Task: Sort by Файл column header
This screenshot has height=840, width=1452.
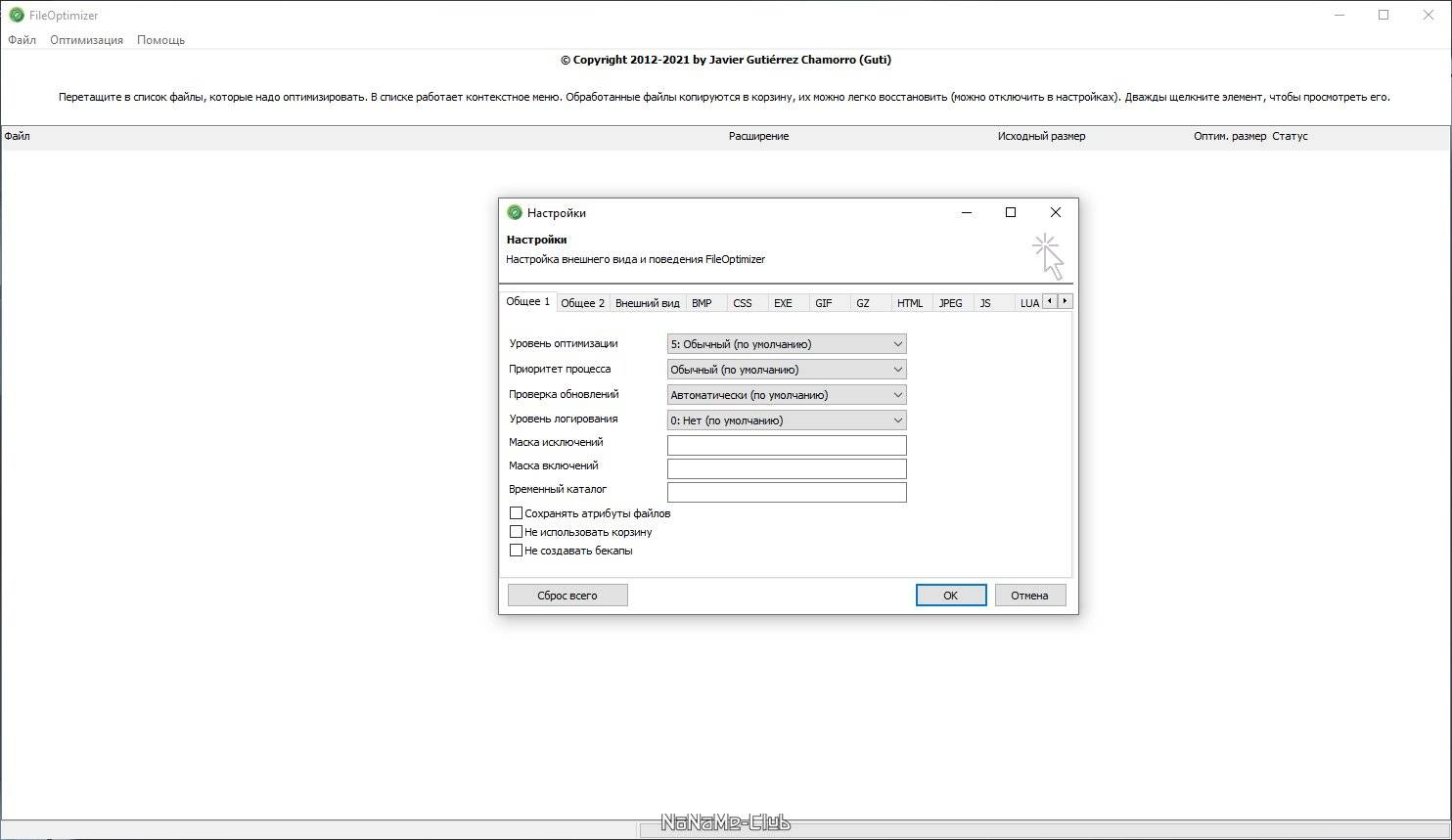Action: click(18, 136)
